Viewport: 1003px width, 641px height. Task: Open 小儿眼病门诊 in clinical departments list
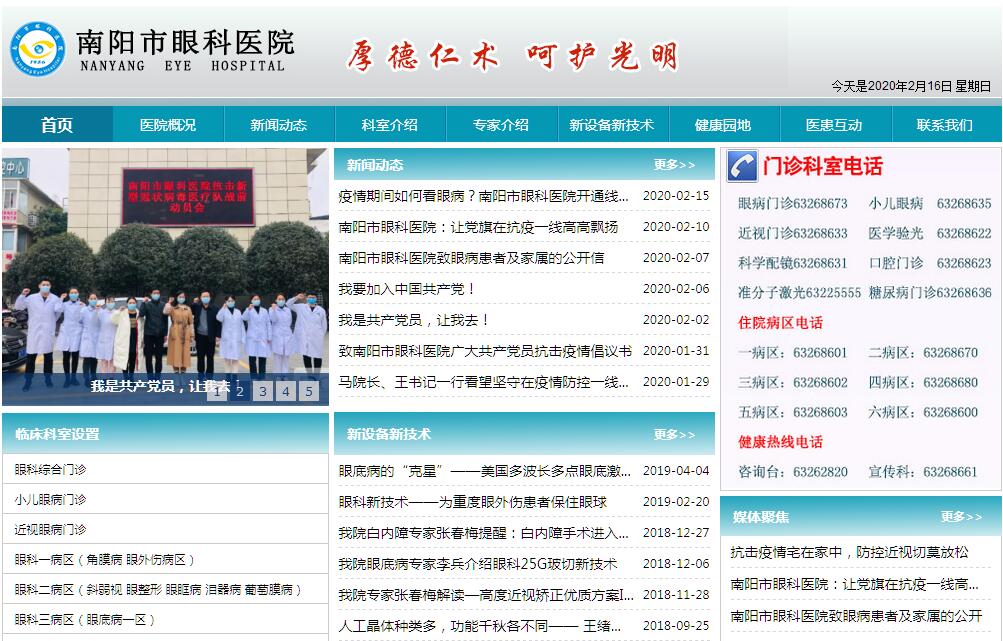51,500
